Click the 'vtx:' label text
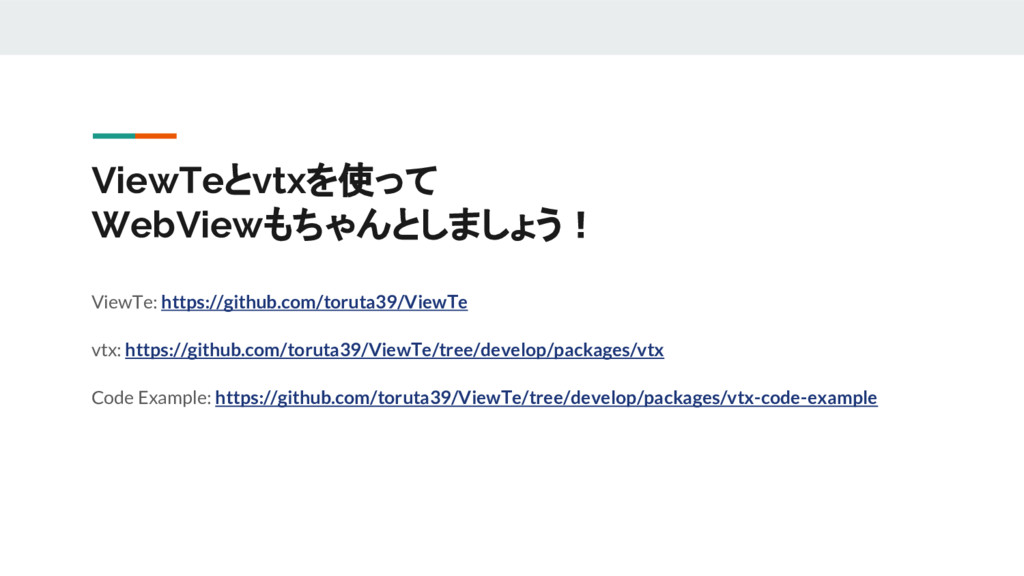This screenshot has width=1024, height=576. point(106,350)
